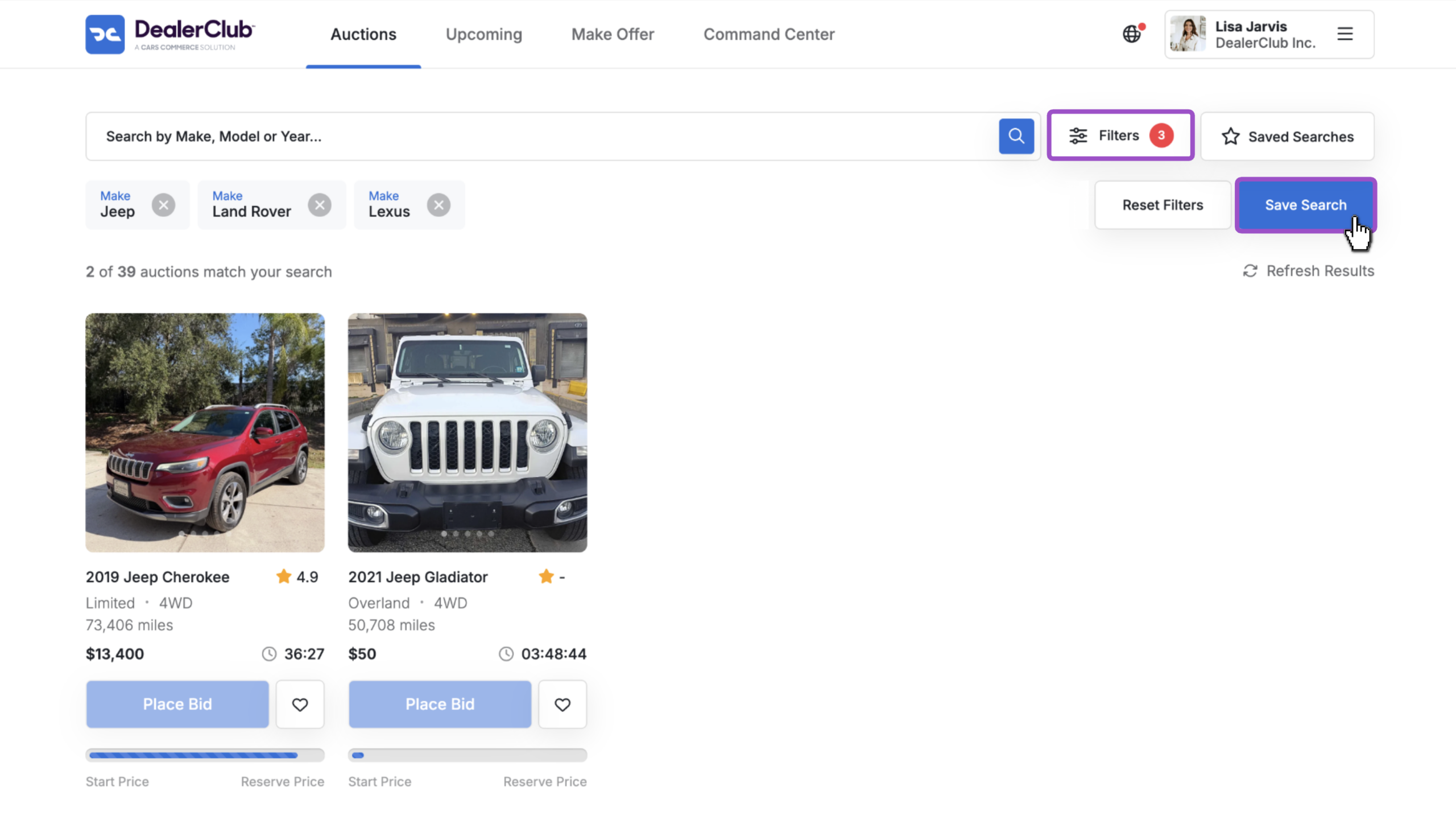Click the 50,708 miles text
The image size is (1456, 820).
(x=391, y=625)
